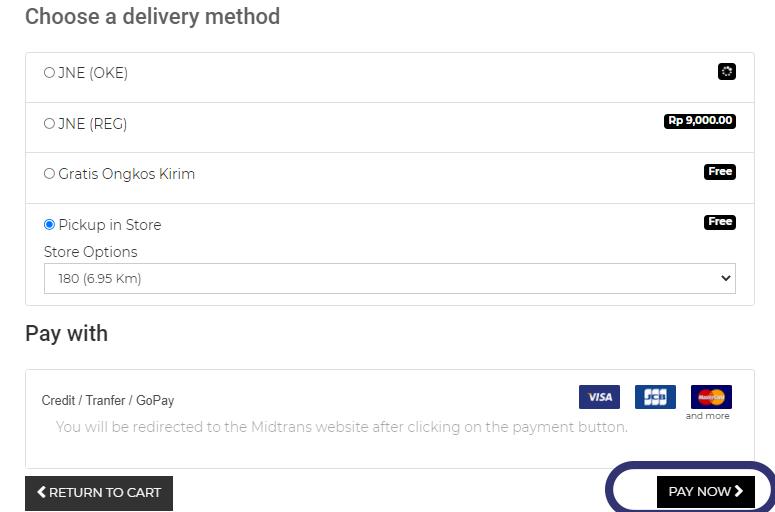Select the JNE (OKE) delivery radio button
The width and height of the screenshot is (775, 512).
click(x=49, y=73)
